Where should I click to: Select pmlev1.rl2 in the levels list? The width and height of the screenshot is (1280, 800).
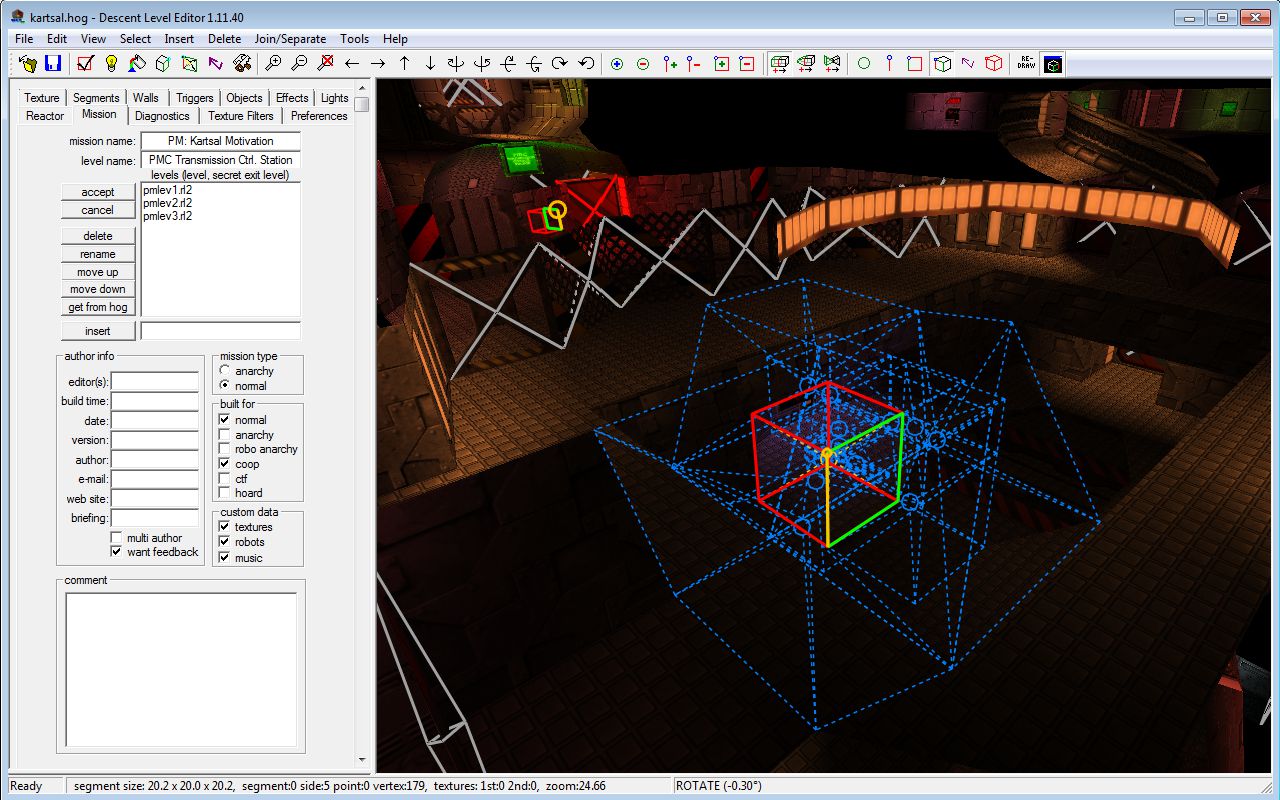(168, 189)
